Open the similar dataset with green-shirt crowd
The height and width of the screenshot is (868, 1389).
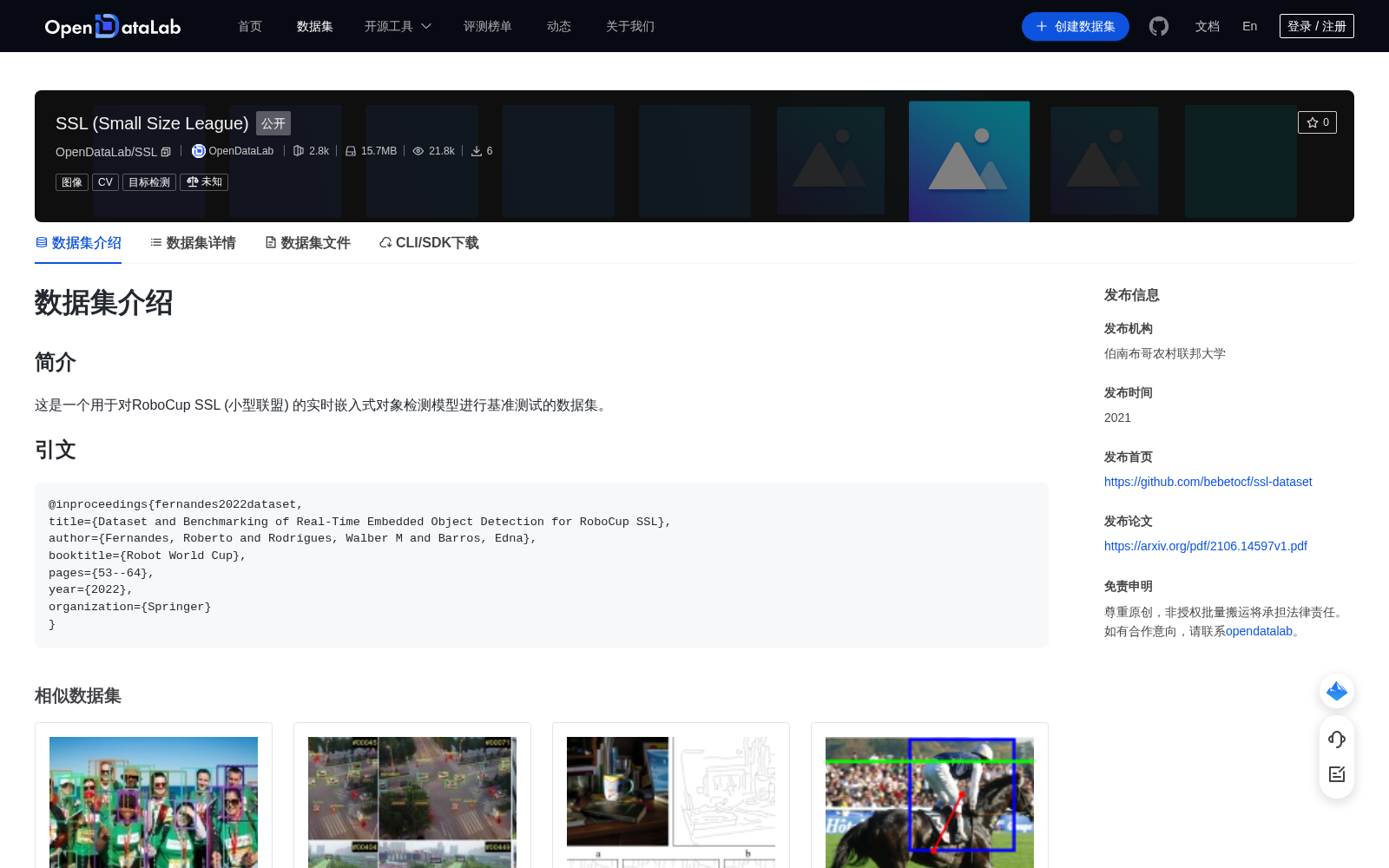[x=154, y=802]
